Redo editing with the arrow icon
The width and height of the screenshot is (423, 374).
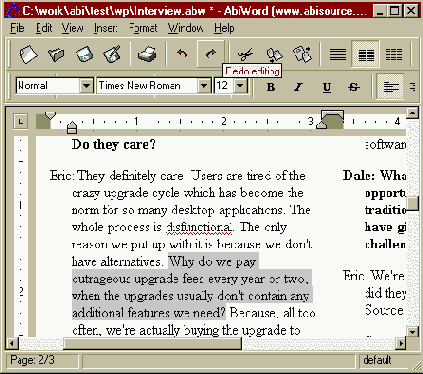[211, 54]
